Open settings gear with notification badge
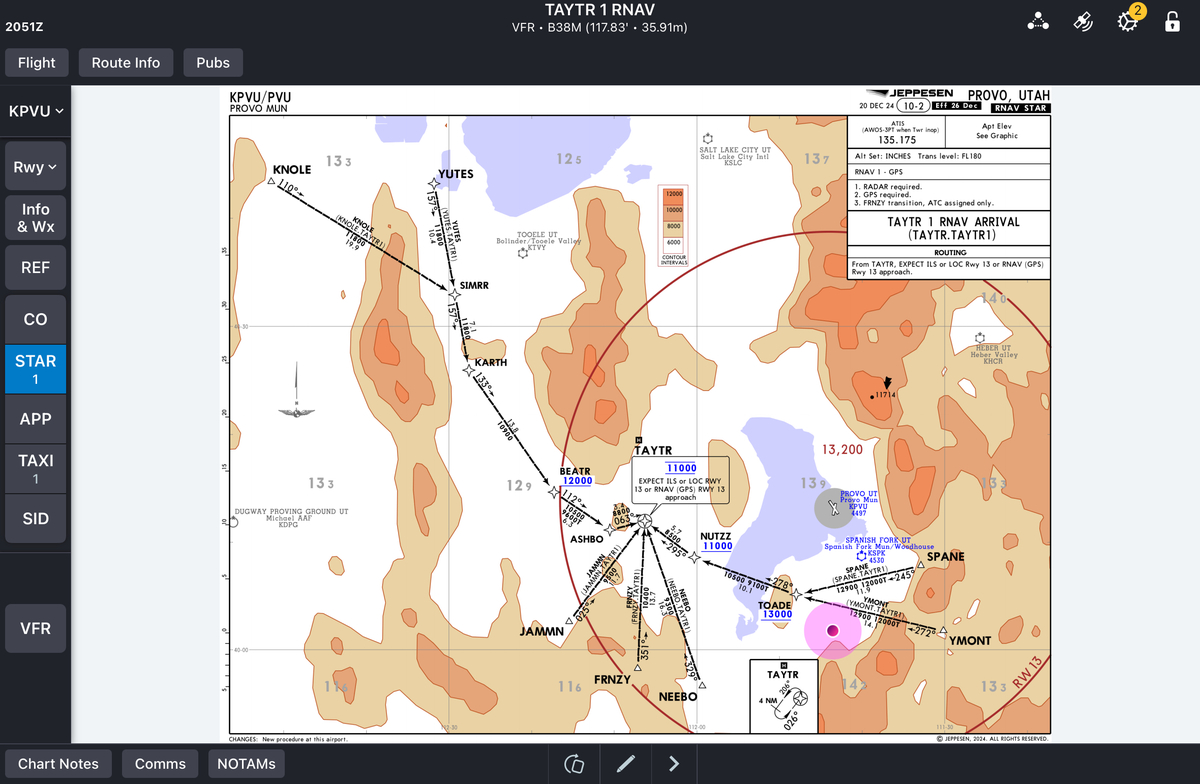This screenshot has height=784, width=1200. pyautogui.click(x=1129, y=21)
